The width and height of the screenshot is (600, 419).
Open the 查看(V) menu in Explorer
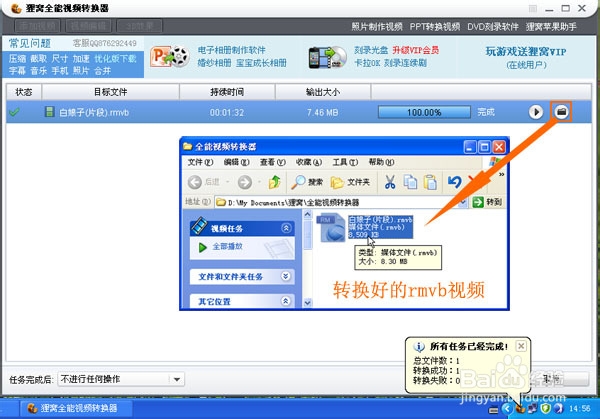[x=273, y=162]
